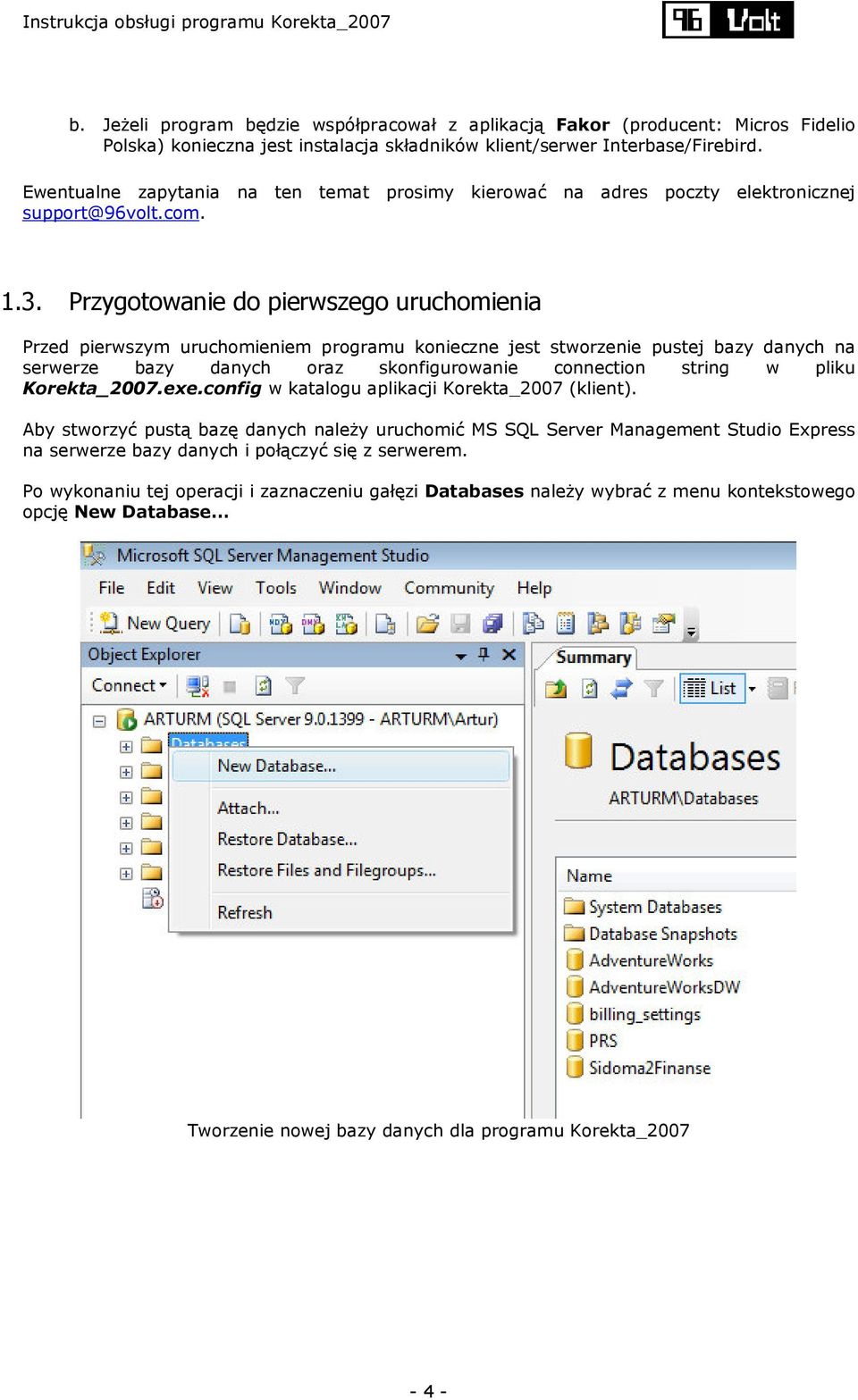Click the List view button in Summary

711,688
